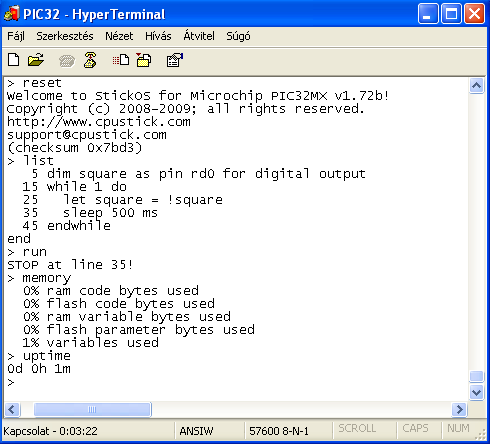Click the vertical scrollbar thumb

[476, 376]
